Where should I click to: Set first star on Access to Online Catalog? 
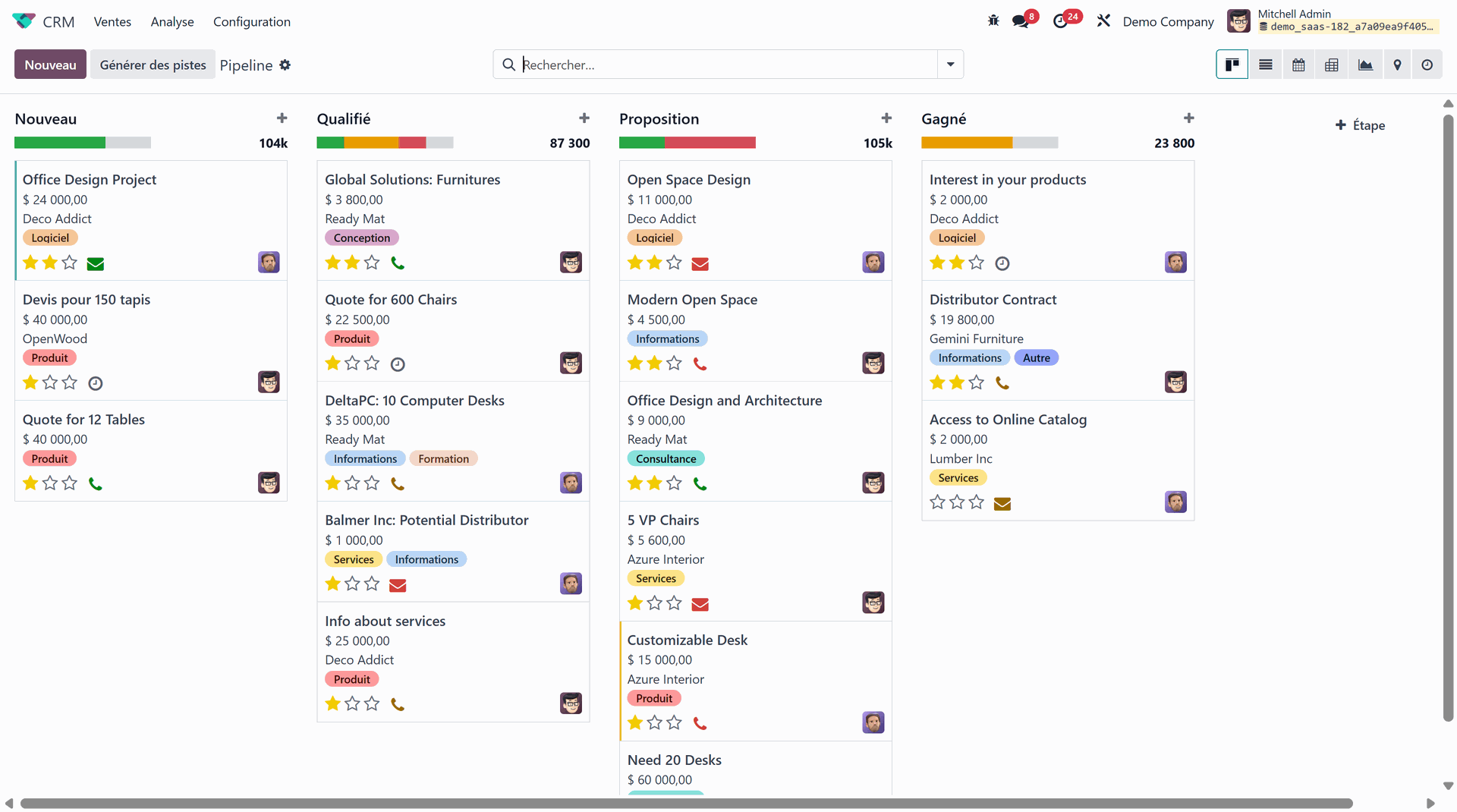point(937,502)
